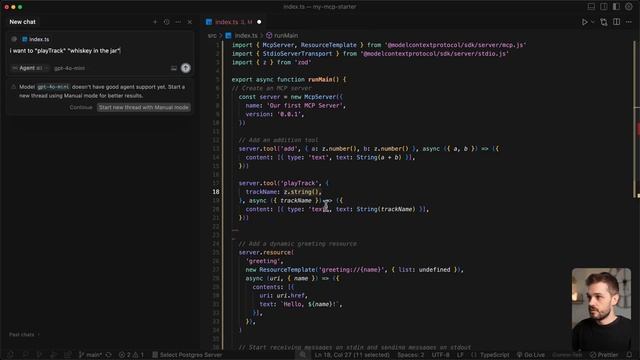Click index.ts breadcrumb segment
Viewport: 640px width, 360px height.
(x=242, y=36)
